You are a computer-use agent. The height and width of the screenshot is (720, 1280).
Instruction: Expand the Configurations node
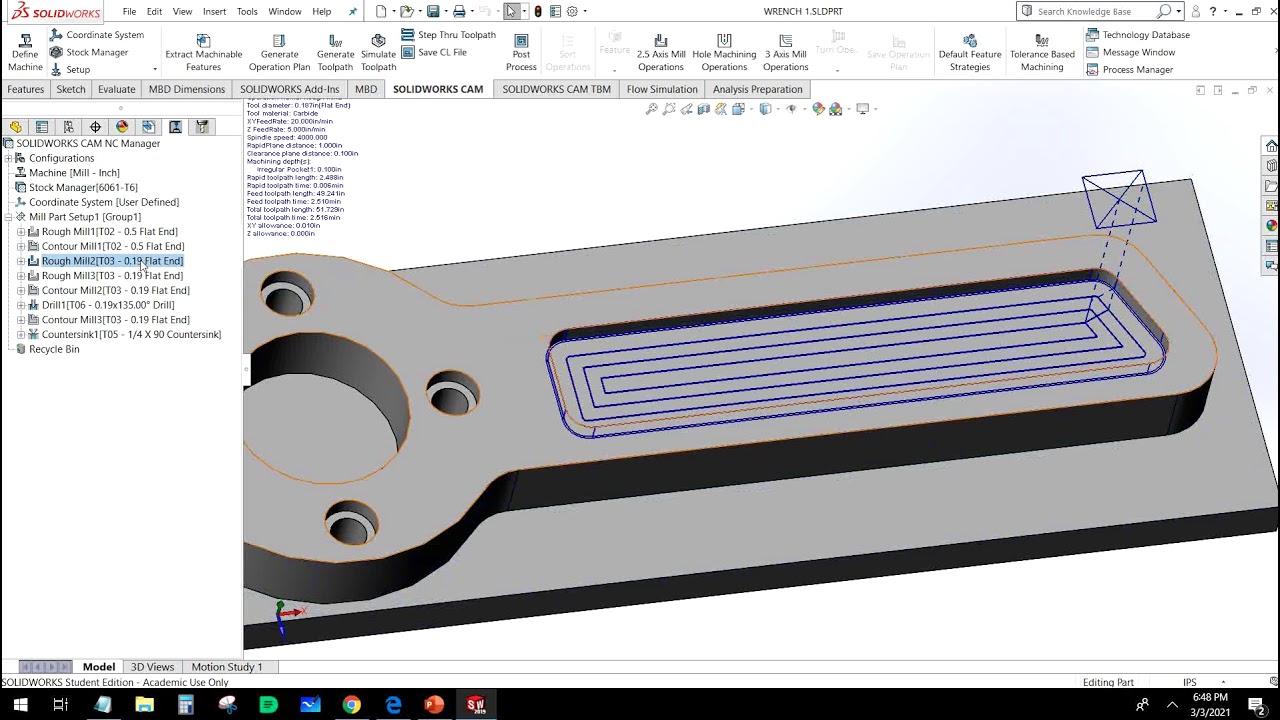[8, 158]
